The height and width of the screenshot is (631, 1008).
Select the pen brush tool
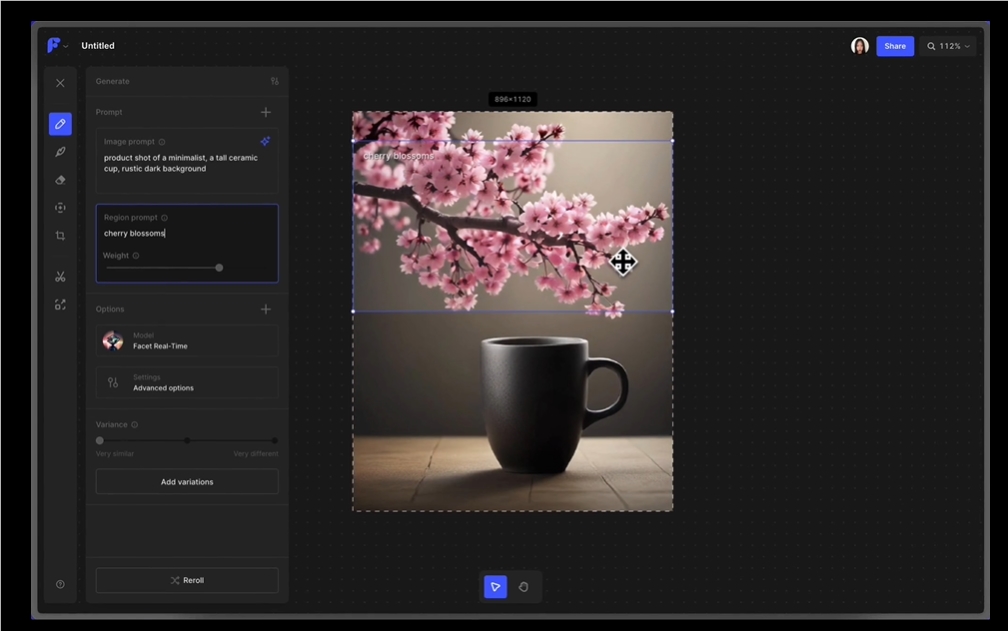click(x=60, y=152)
